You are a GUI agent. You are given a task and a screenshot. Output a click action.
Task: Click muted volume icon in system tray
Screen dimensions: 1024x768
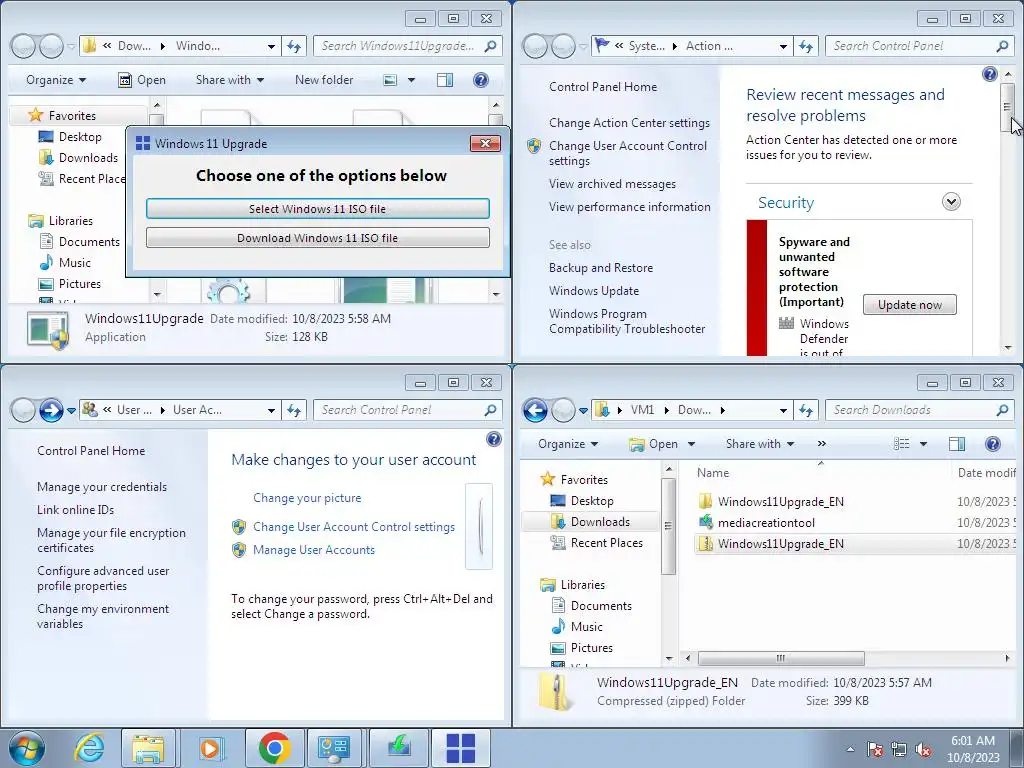(x=923, y=749)
